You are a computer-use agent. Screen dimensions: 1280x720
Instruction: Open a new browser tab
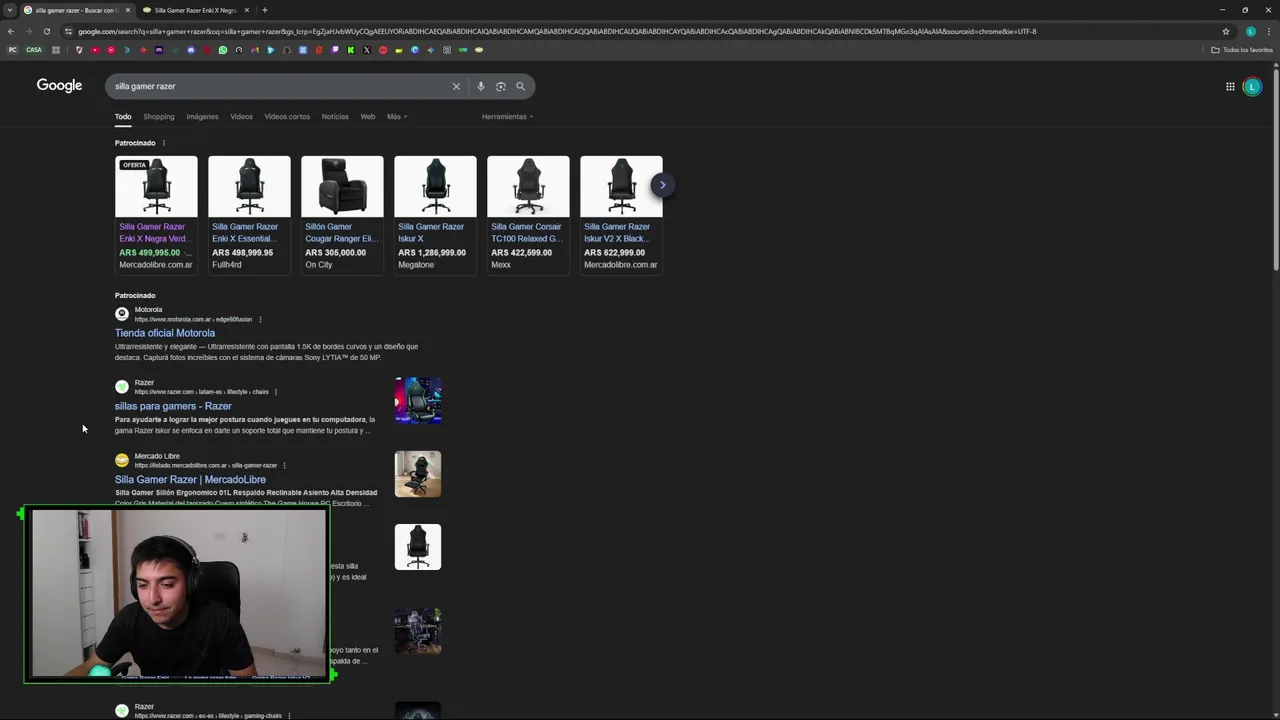pyautogui.click(x=264, y=10)
